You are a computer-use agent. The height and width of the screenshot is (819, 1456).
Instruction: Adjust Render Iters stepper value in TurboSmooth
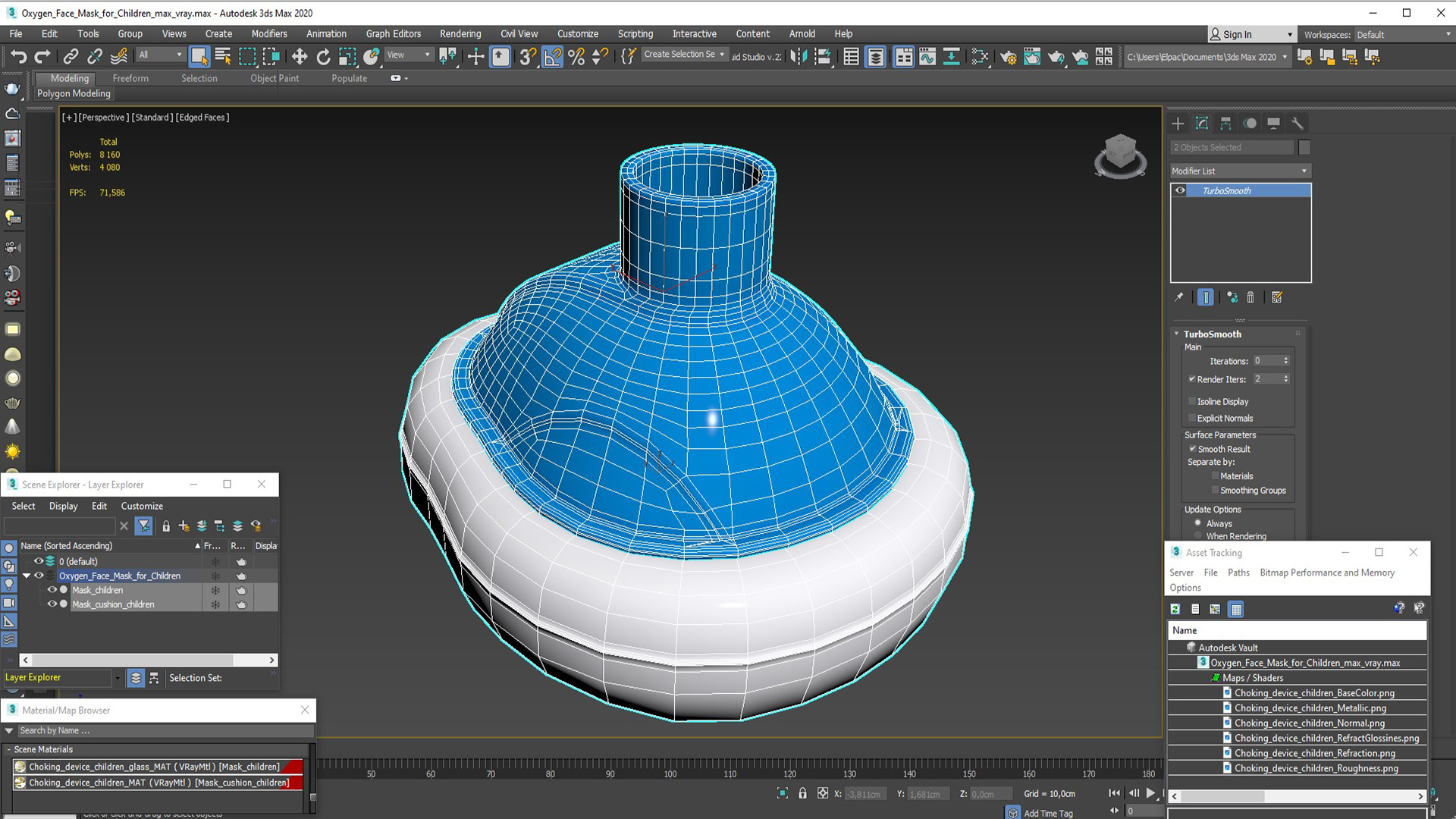click(x=1287, y=378)
